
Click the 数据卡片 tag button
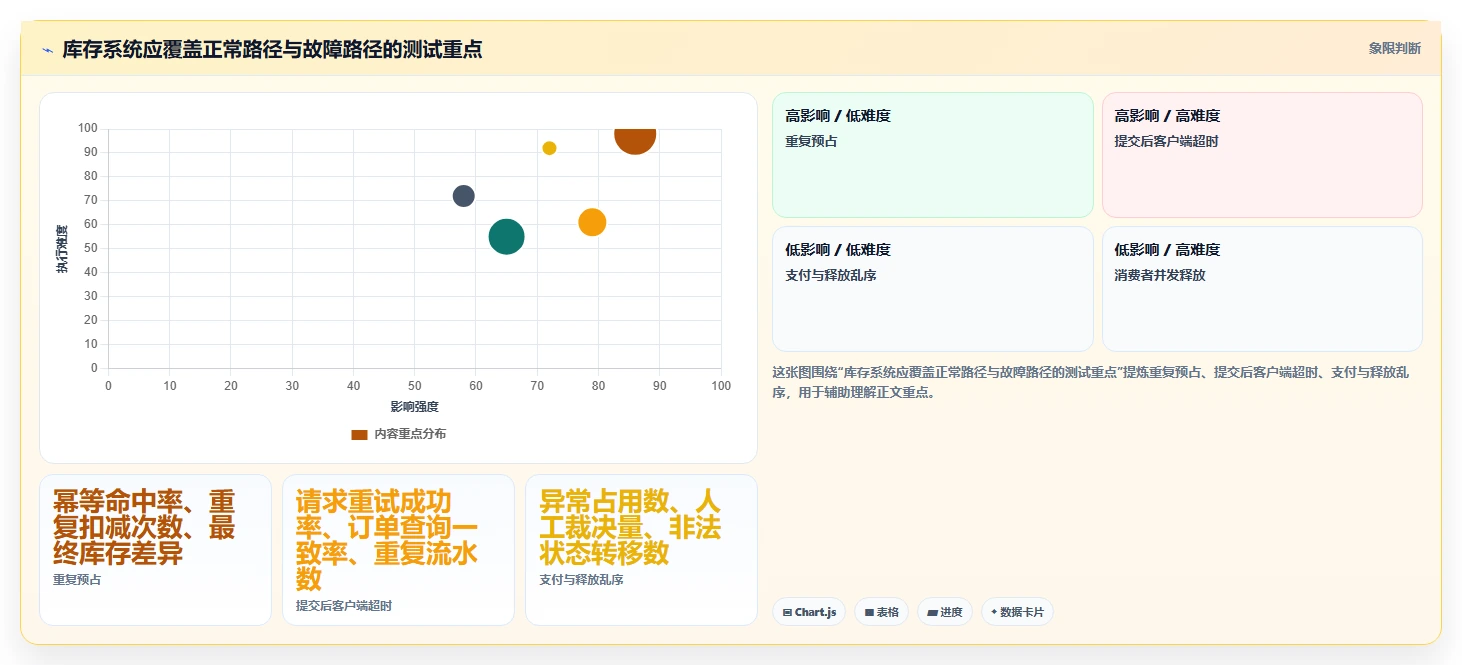click(1017, 612)
